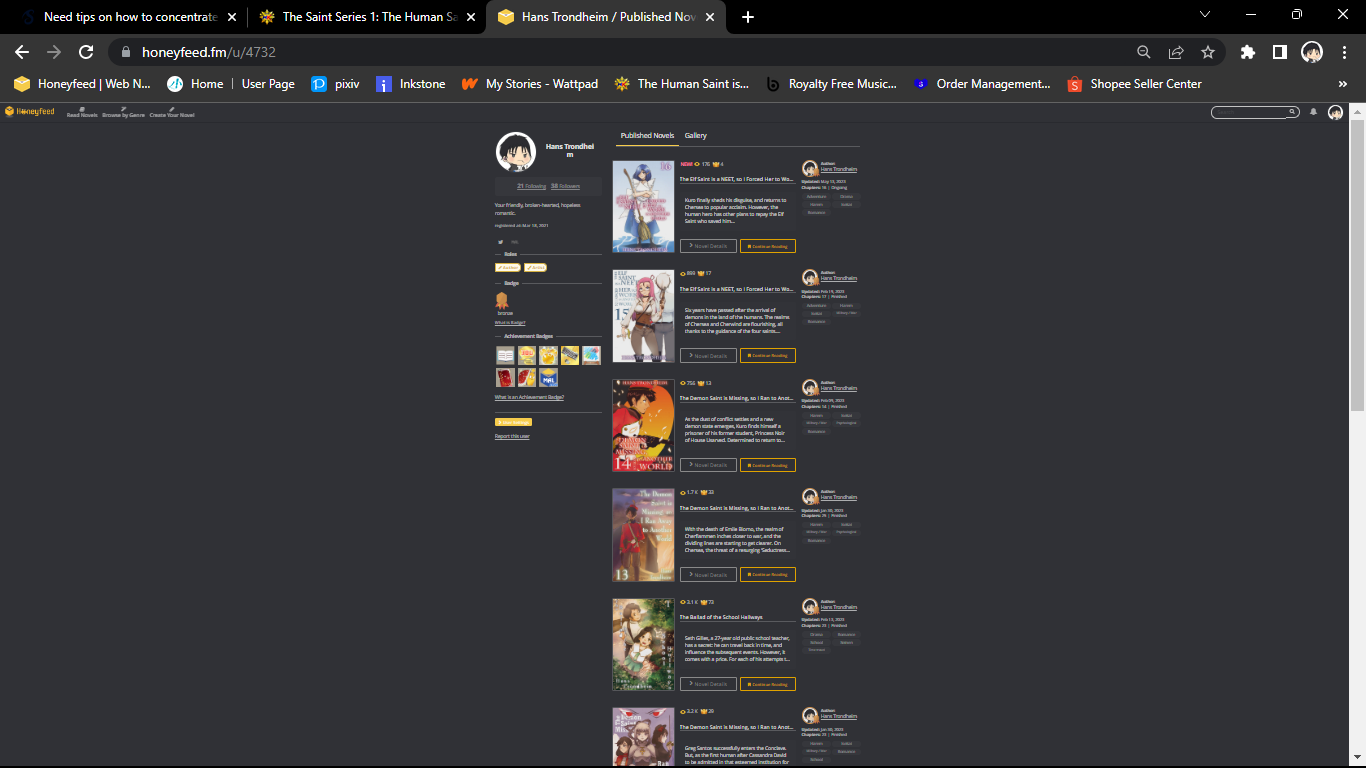Click the Report this user link
1366x768 pixels.
512,436
